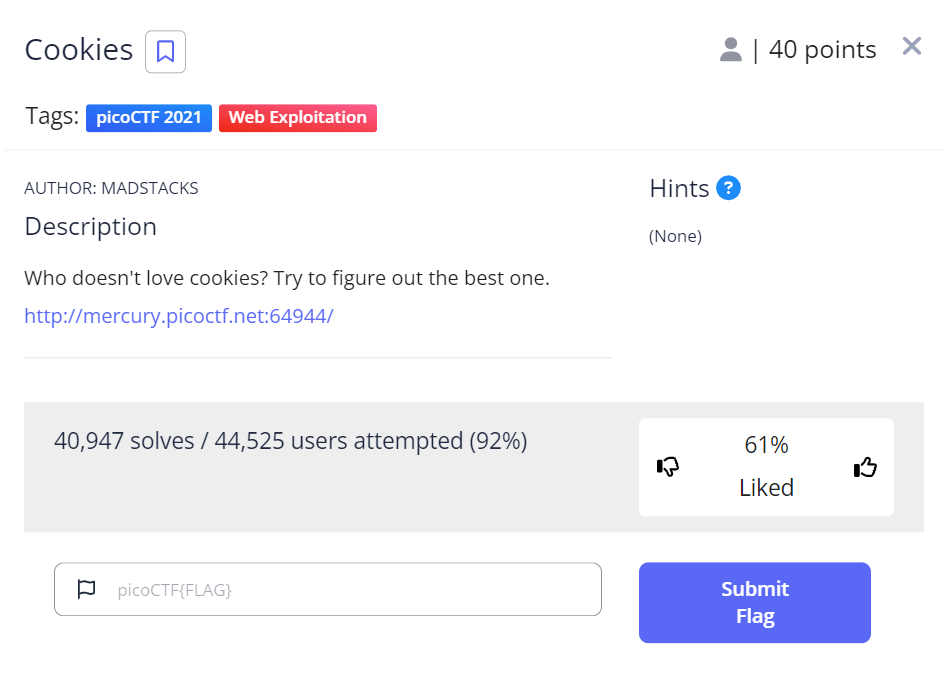Open the mercury.picoctf.net challenge link

click(179, 316)
